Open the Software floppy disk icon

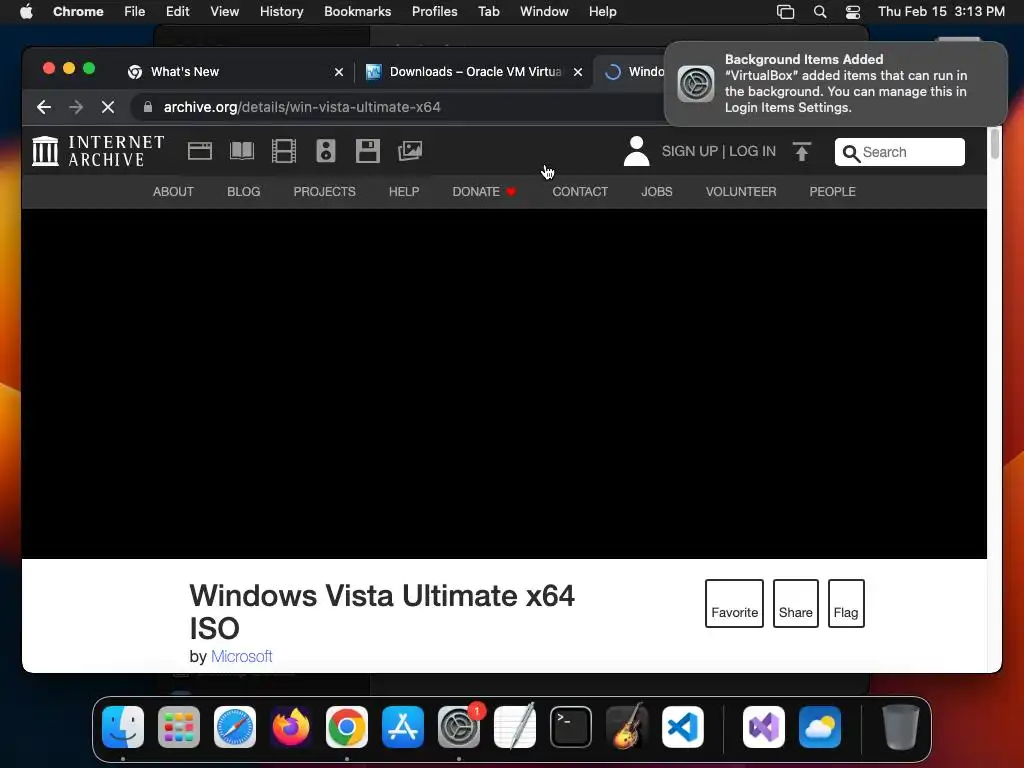click(368, 151)
